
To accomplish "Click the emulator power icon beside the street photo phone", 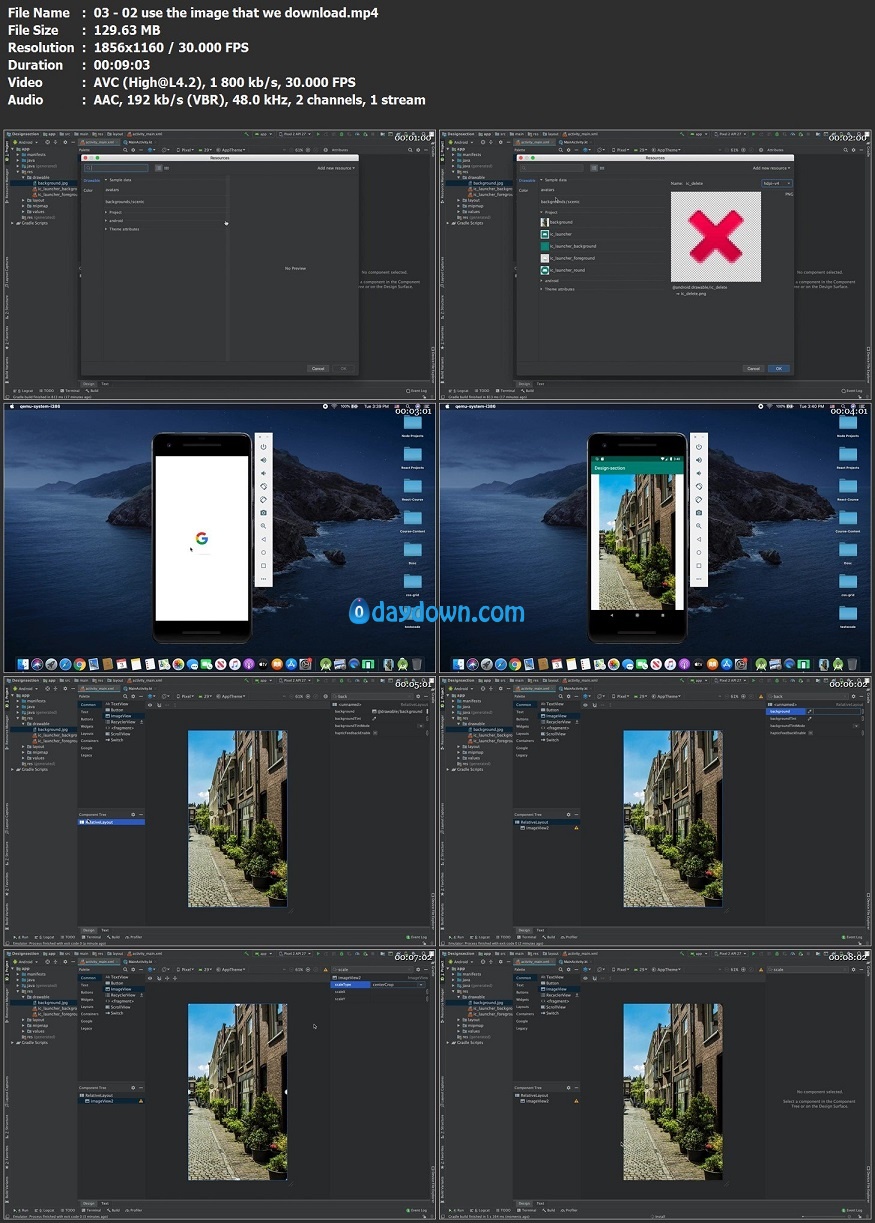I will [698, 447].
